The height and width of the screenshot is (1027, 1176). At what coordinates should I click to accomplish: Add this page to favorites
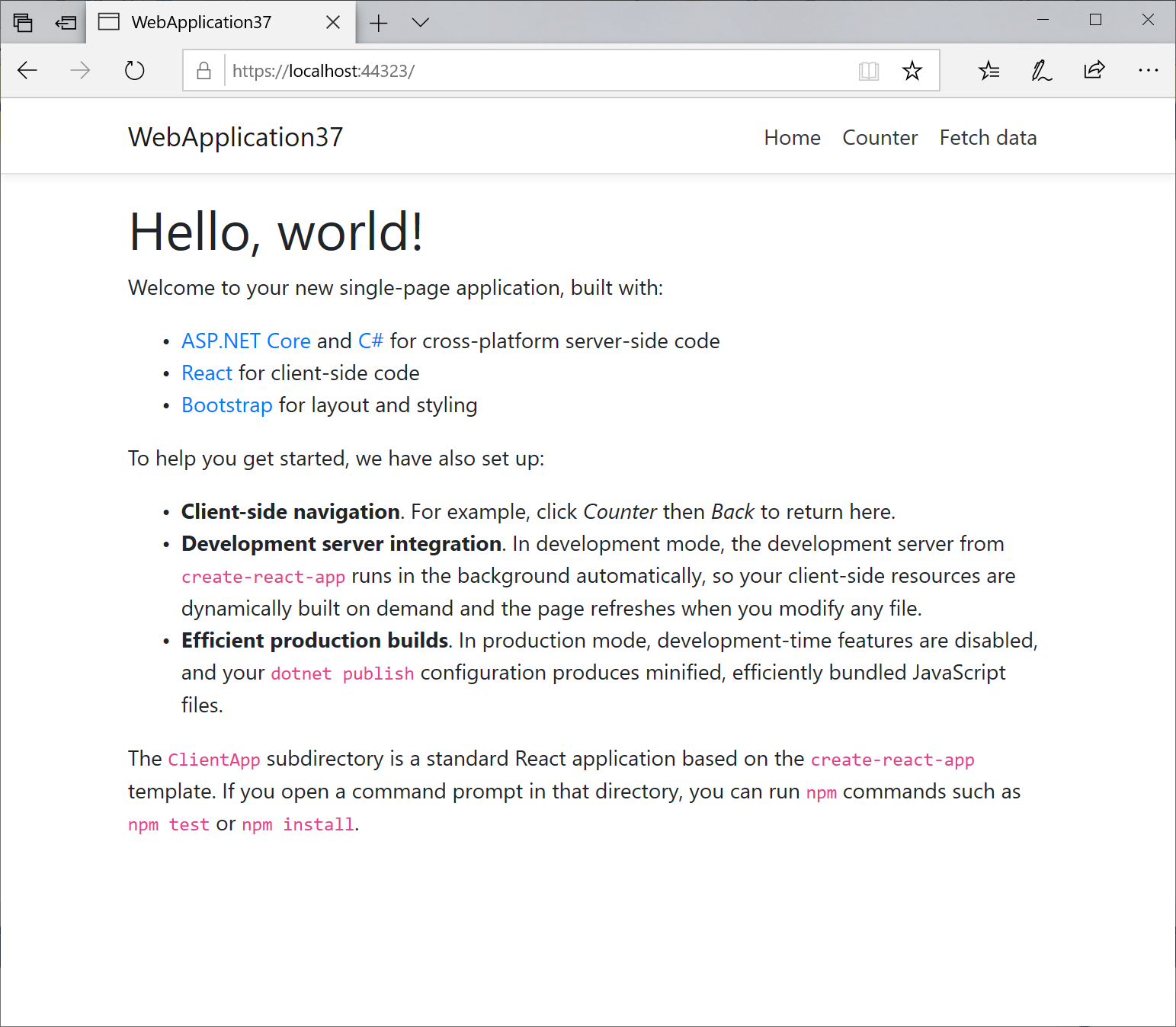point(912,70)
